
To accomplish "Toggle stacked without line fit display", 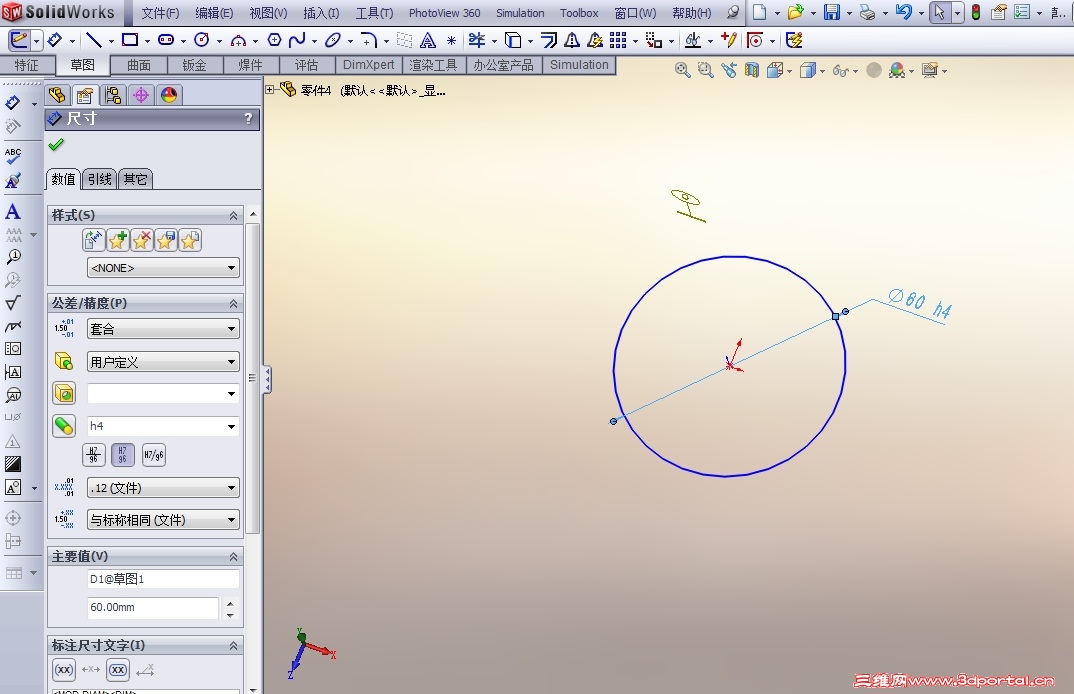I will 123,454.
